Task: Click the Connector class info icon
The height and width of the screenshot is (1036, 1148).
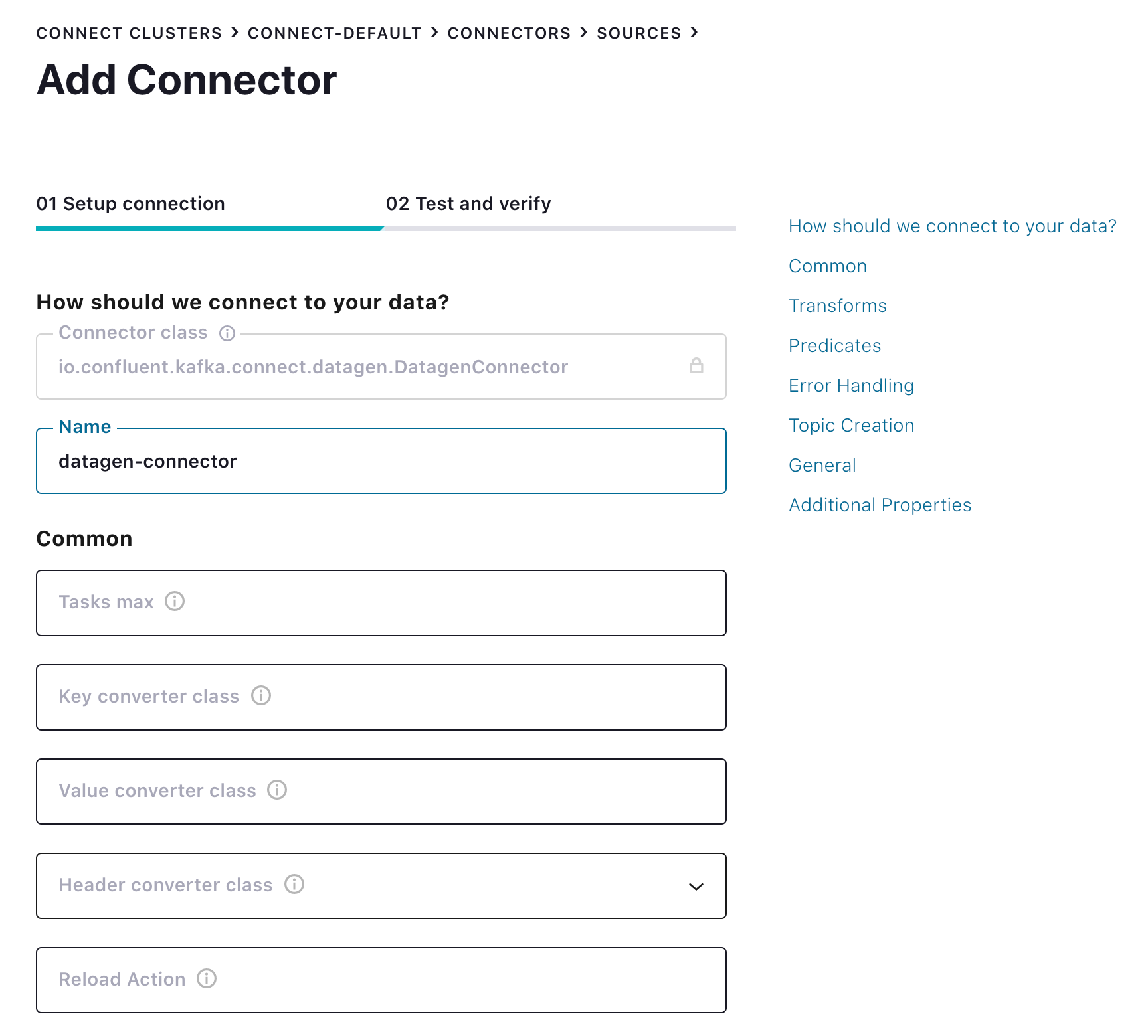Action: pyautogui.click(x=227, y=333)
